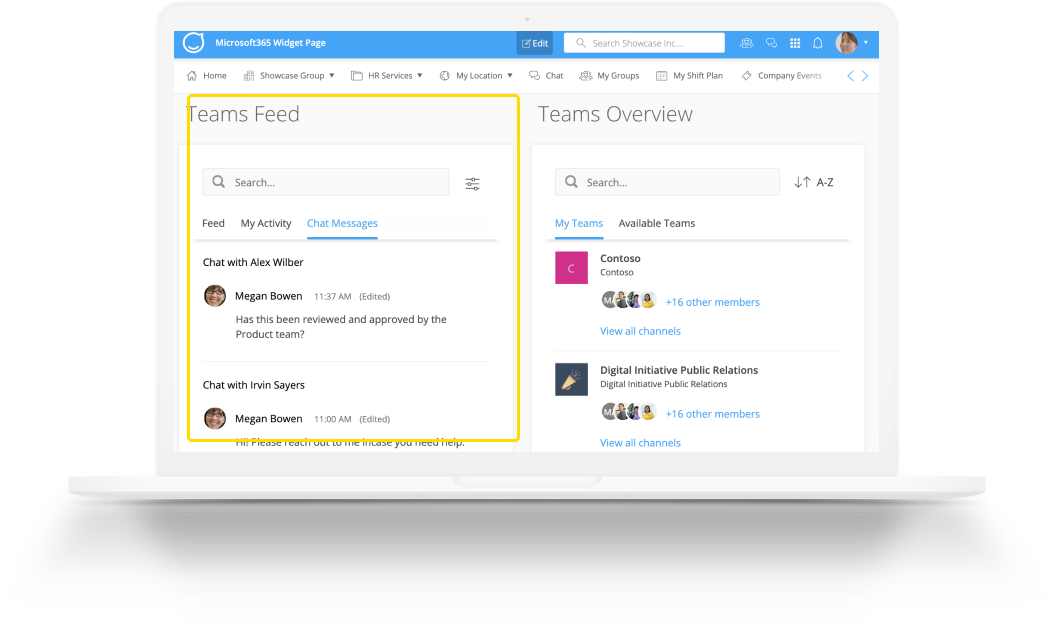This screenshot has height=634, width=1055.
Task: Select the My Activity tab
Action: [x=265, y=223]
